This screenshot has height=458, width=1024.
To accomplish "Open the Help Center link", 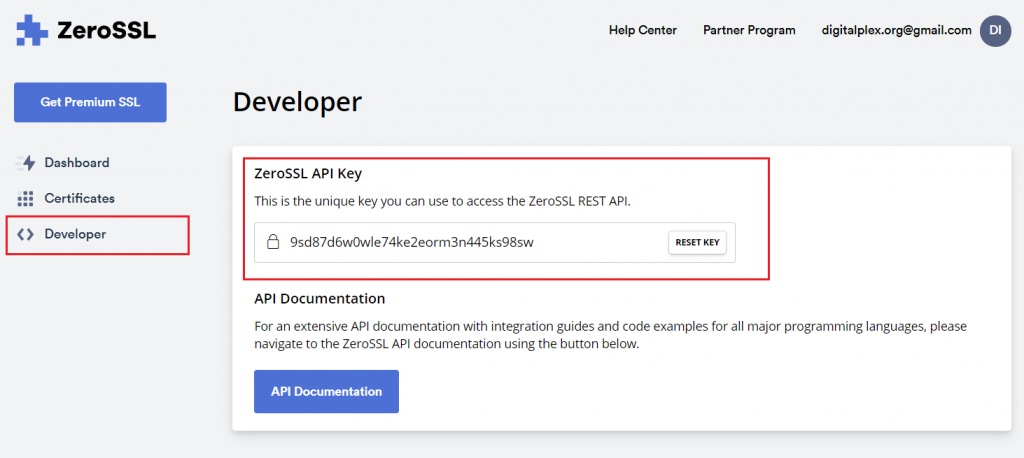I will point(642,30).
